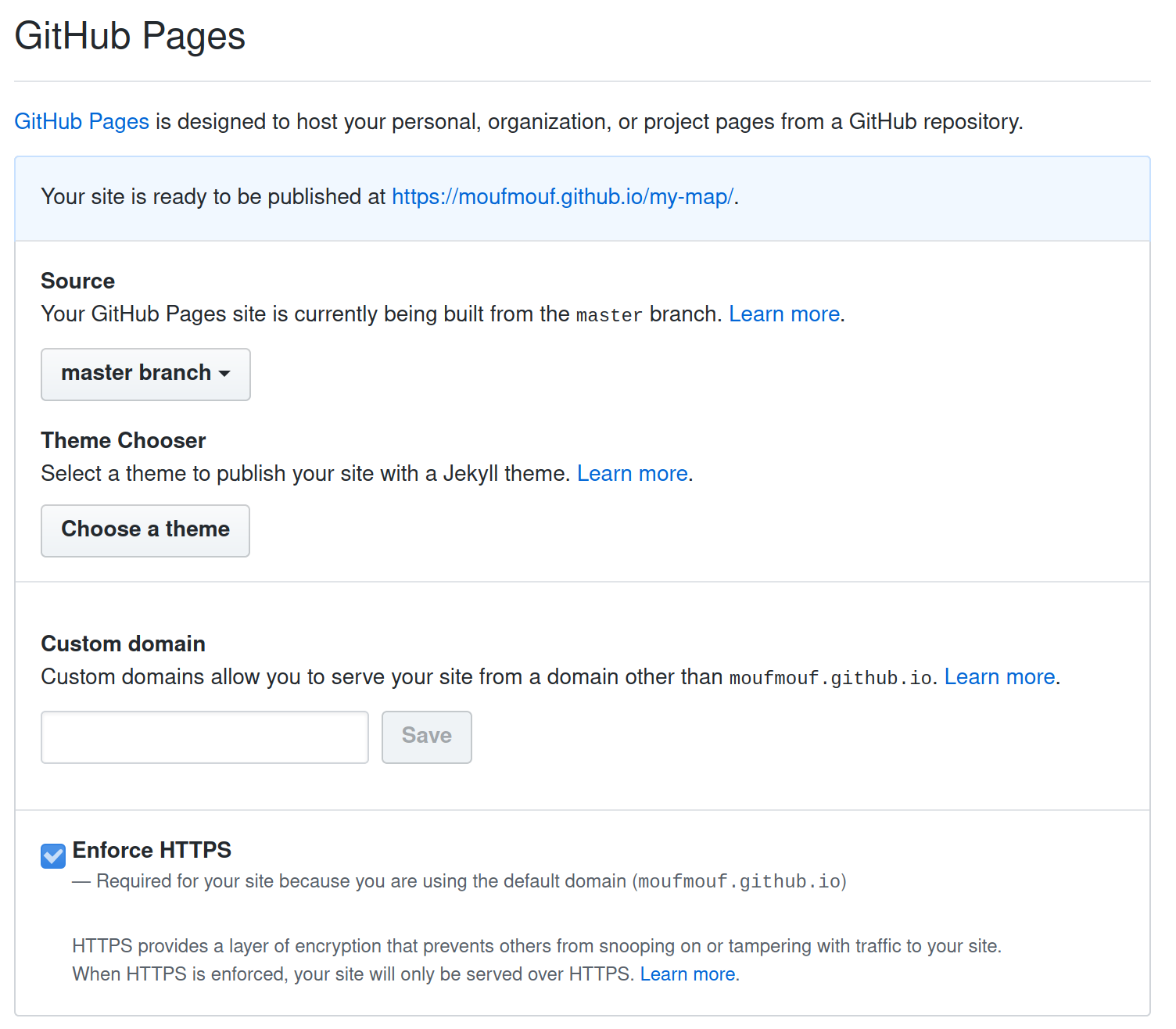
Task: Focus the custom domain text field
Action: click(205, 737)
